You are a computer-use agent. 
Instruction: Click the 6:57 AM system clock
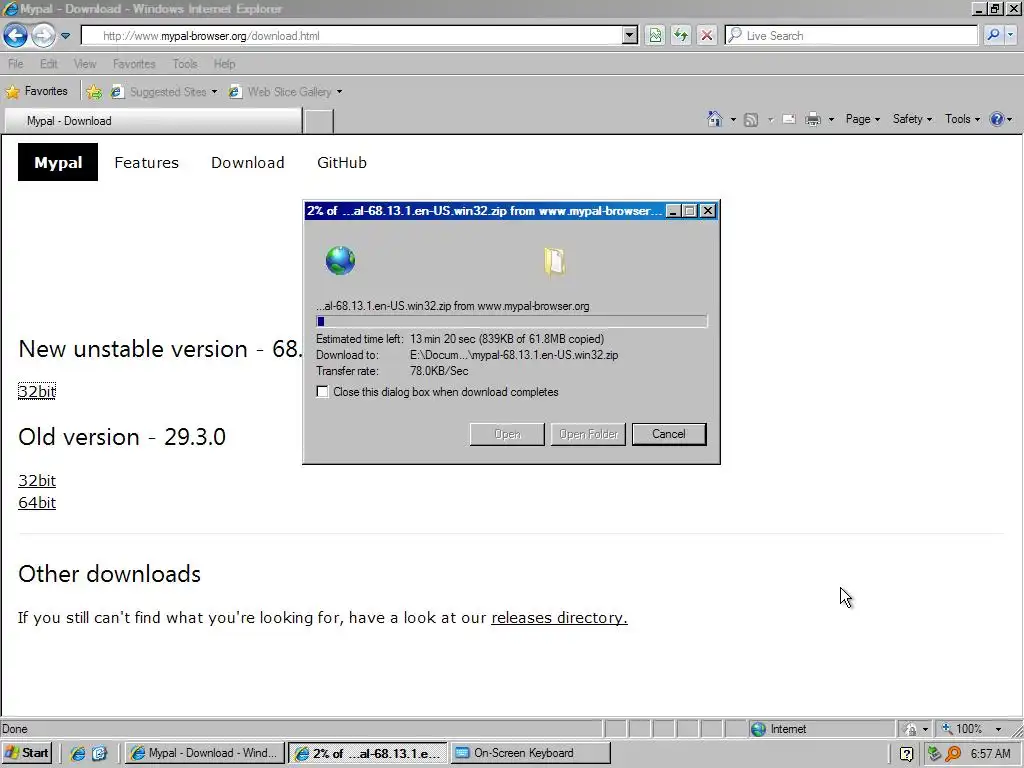point(990,754)
